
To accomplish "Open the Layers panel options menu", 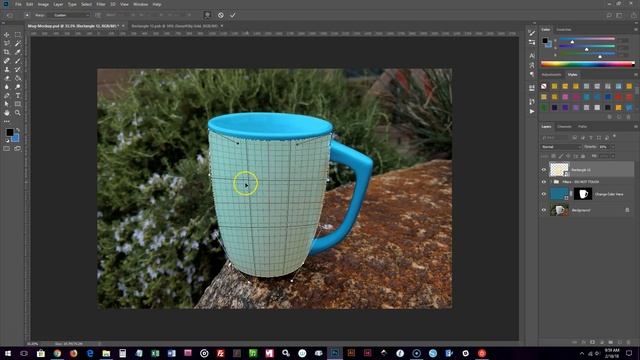I will coord(636,127).
